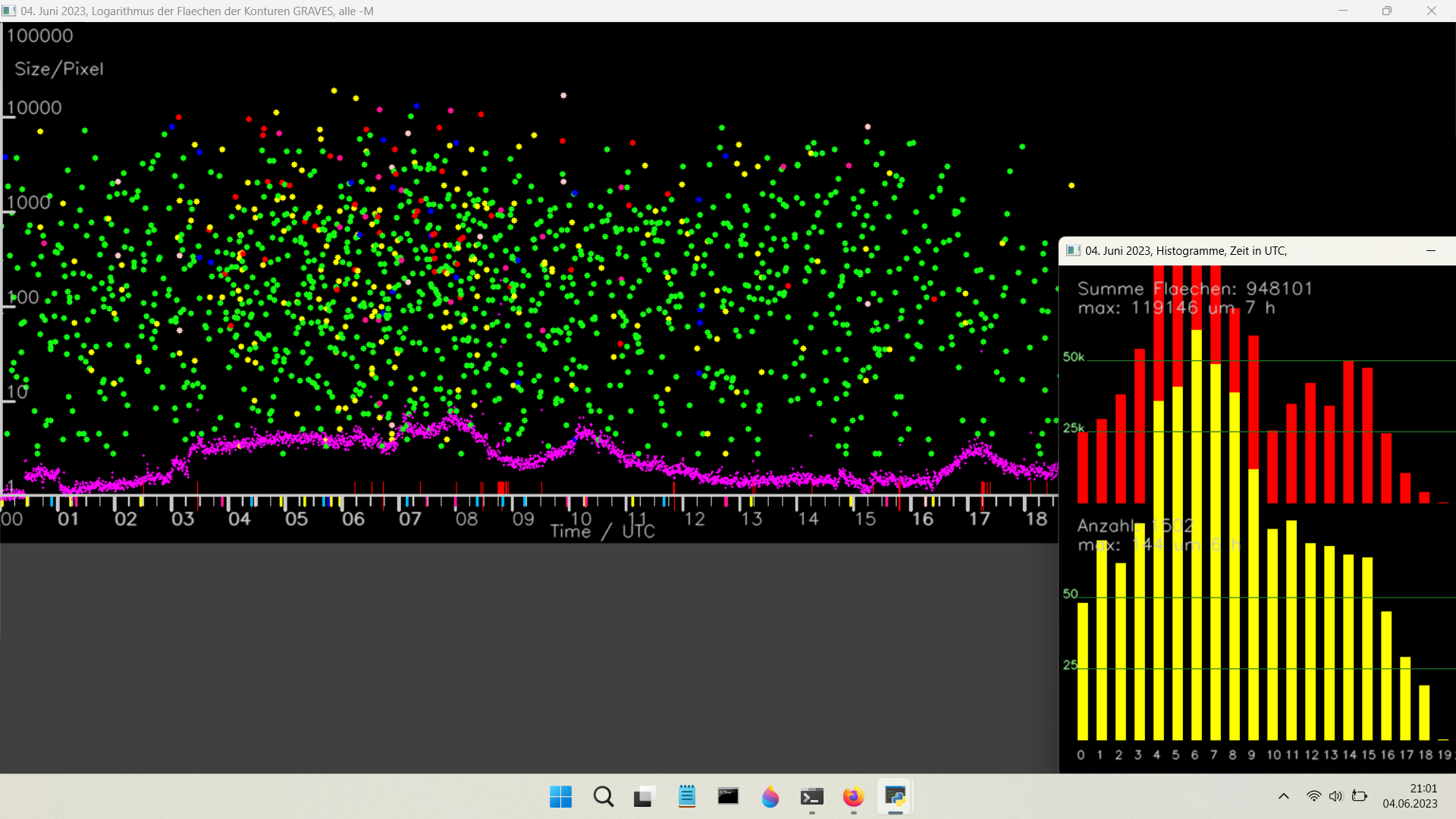The width and height of the screenshot is (1456, 819).
Task: Launch Firefox from the taskbar
Action: [x=854, y=797]
